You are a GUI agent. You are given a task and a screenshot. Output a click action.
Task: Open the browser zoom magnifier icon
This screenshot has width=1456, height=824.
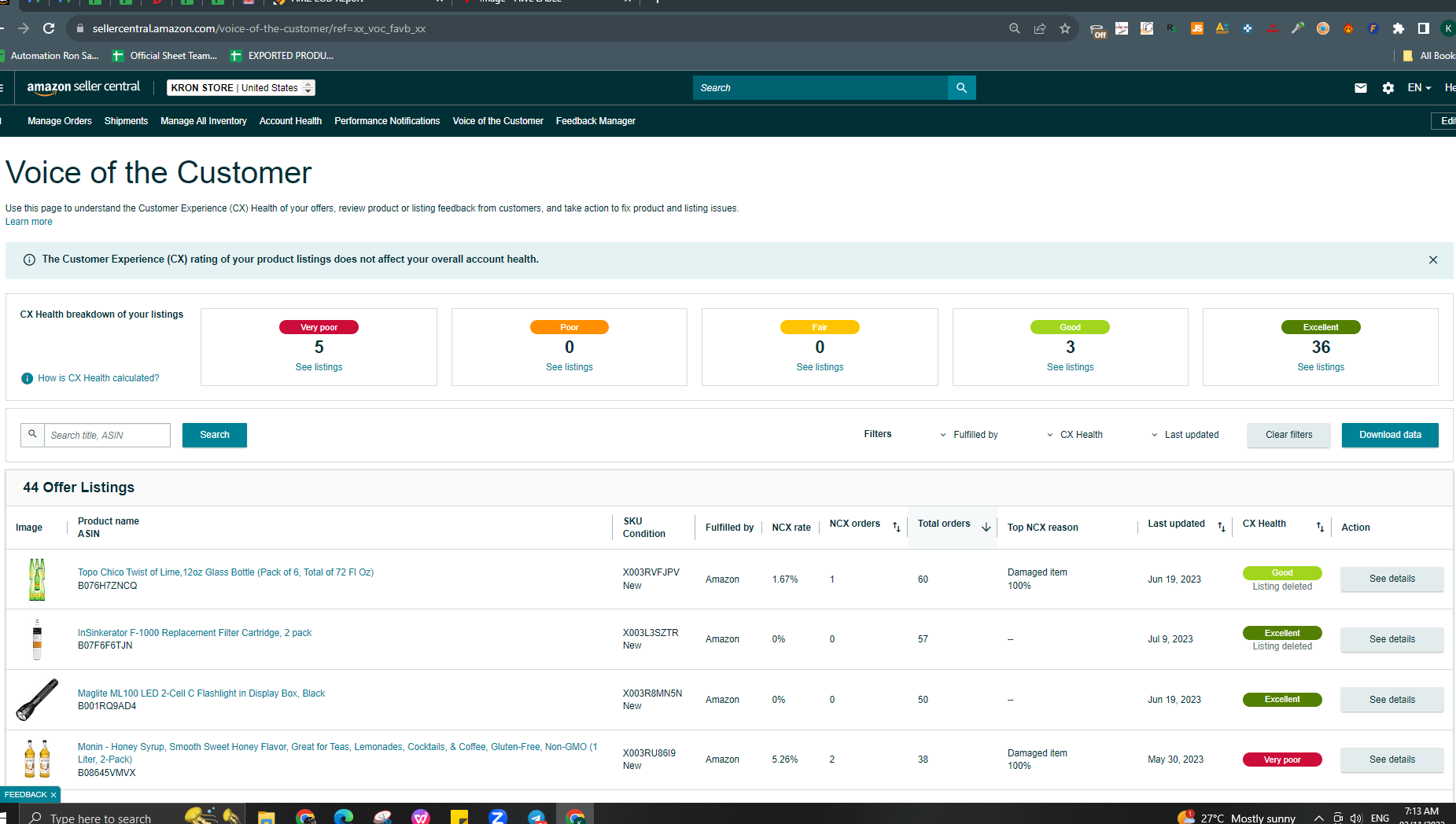coord(1015,28)
